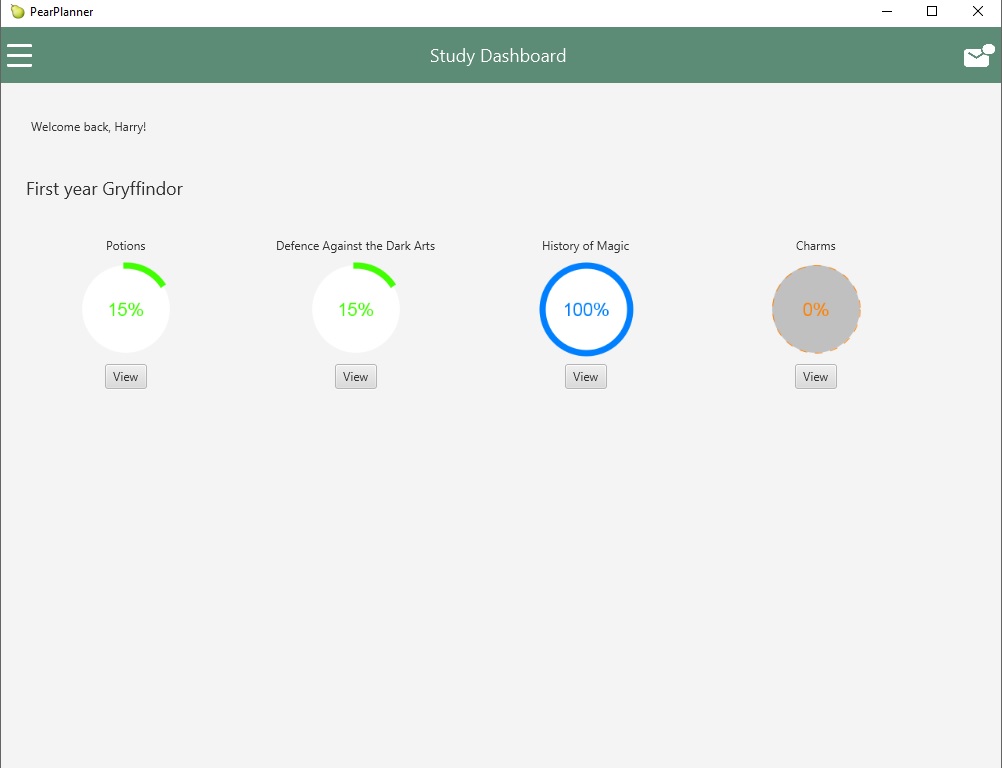This screenshot has width=1002, height=768.
Task: Open Defence Against the Dark Arts via View
Action: (355, 377)
